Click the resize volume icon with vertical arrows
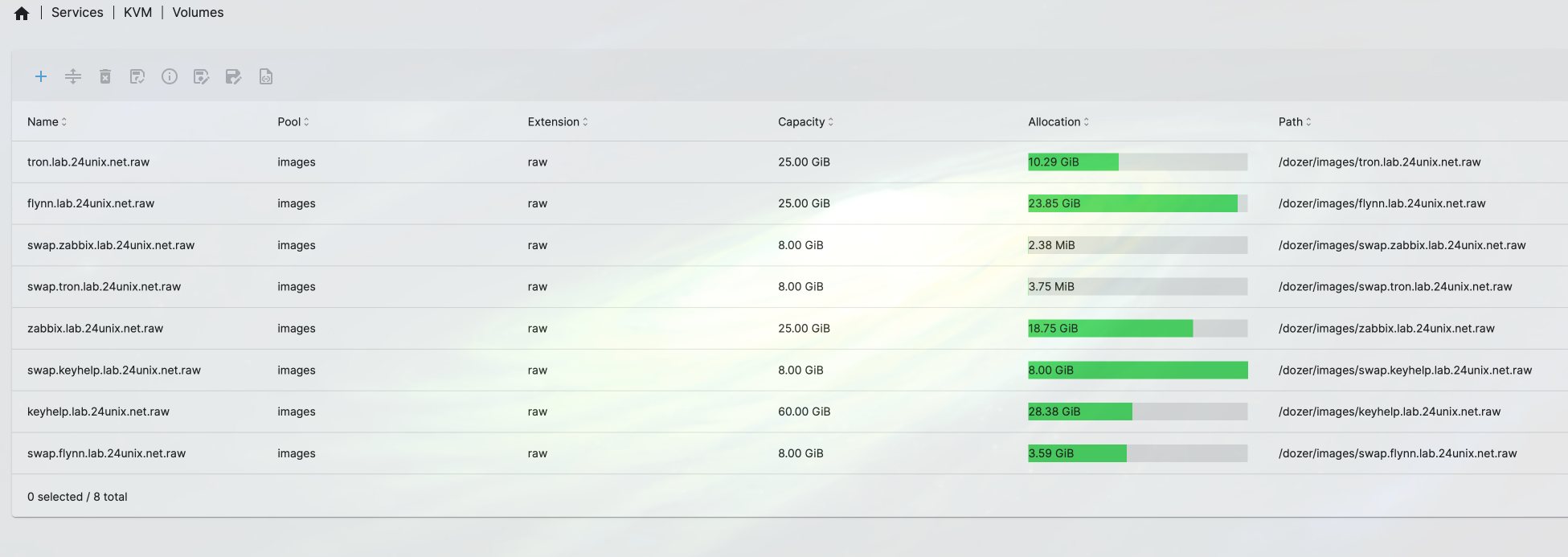 73,76
